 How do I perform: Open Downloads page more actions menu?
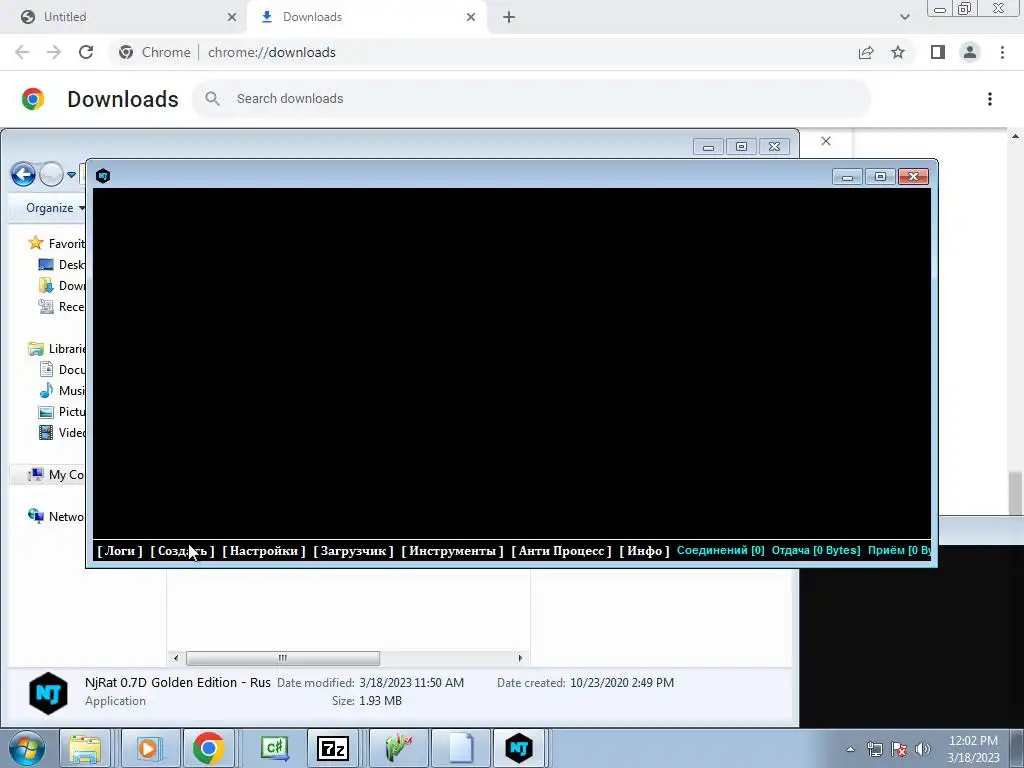tap(989, 99)
